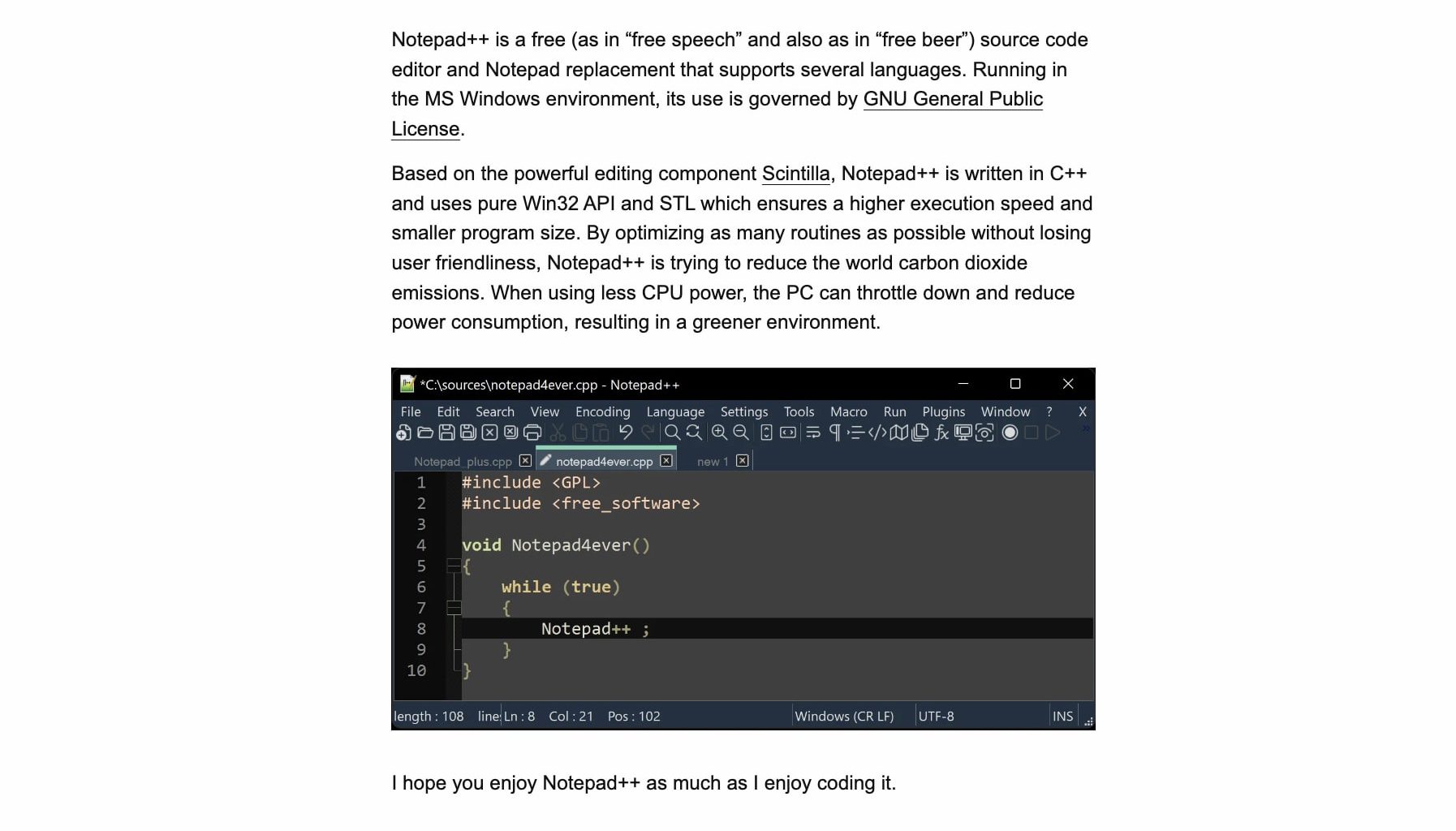Open the Save All toolbar icon
Screen dimensions: 1456x831
[467, 434]
